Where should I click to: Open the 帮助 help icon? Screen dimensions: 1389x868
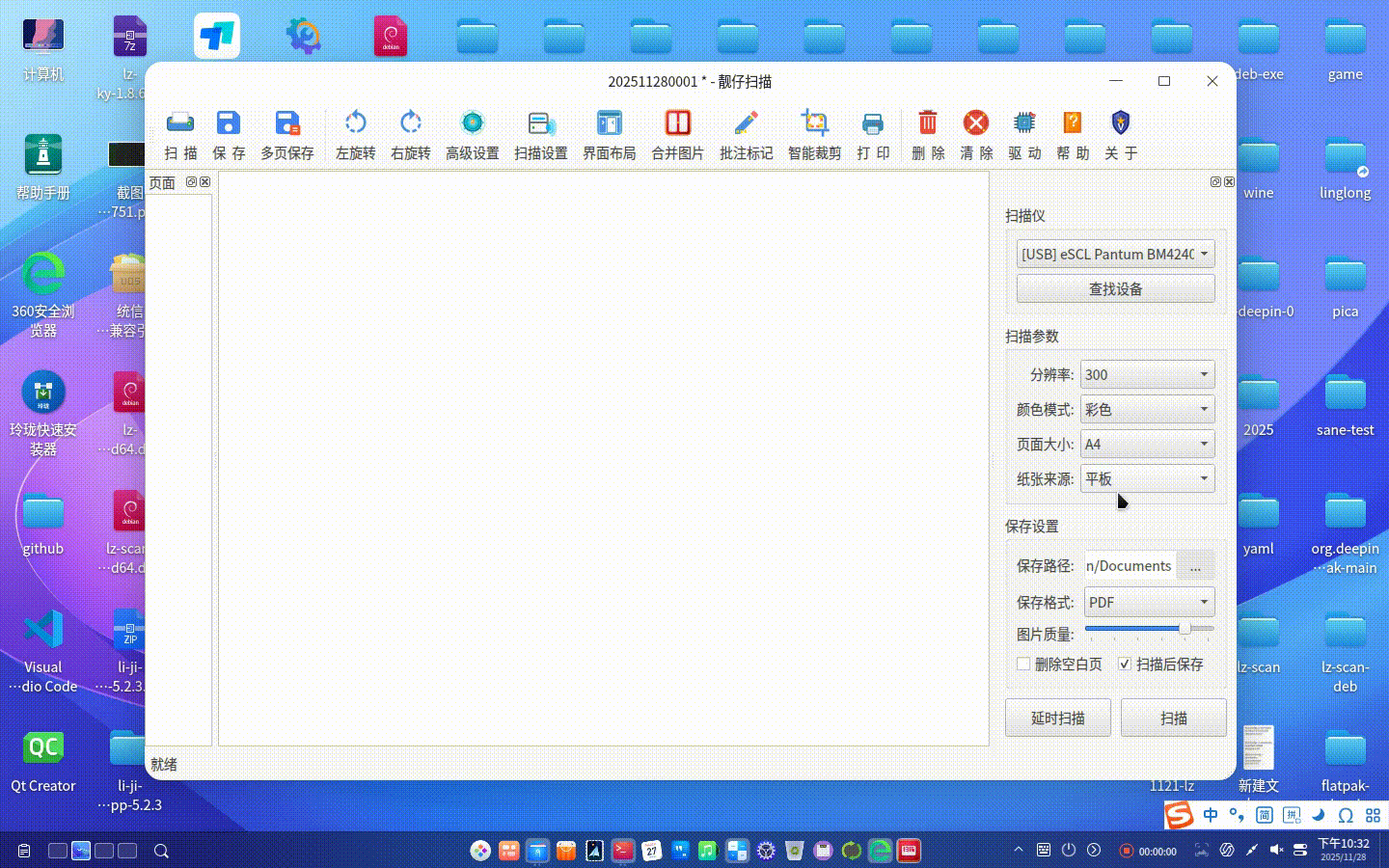tap(1073, 134)
